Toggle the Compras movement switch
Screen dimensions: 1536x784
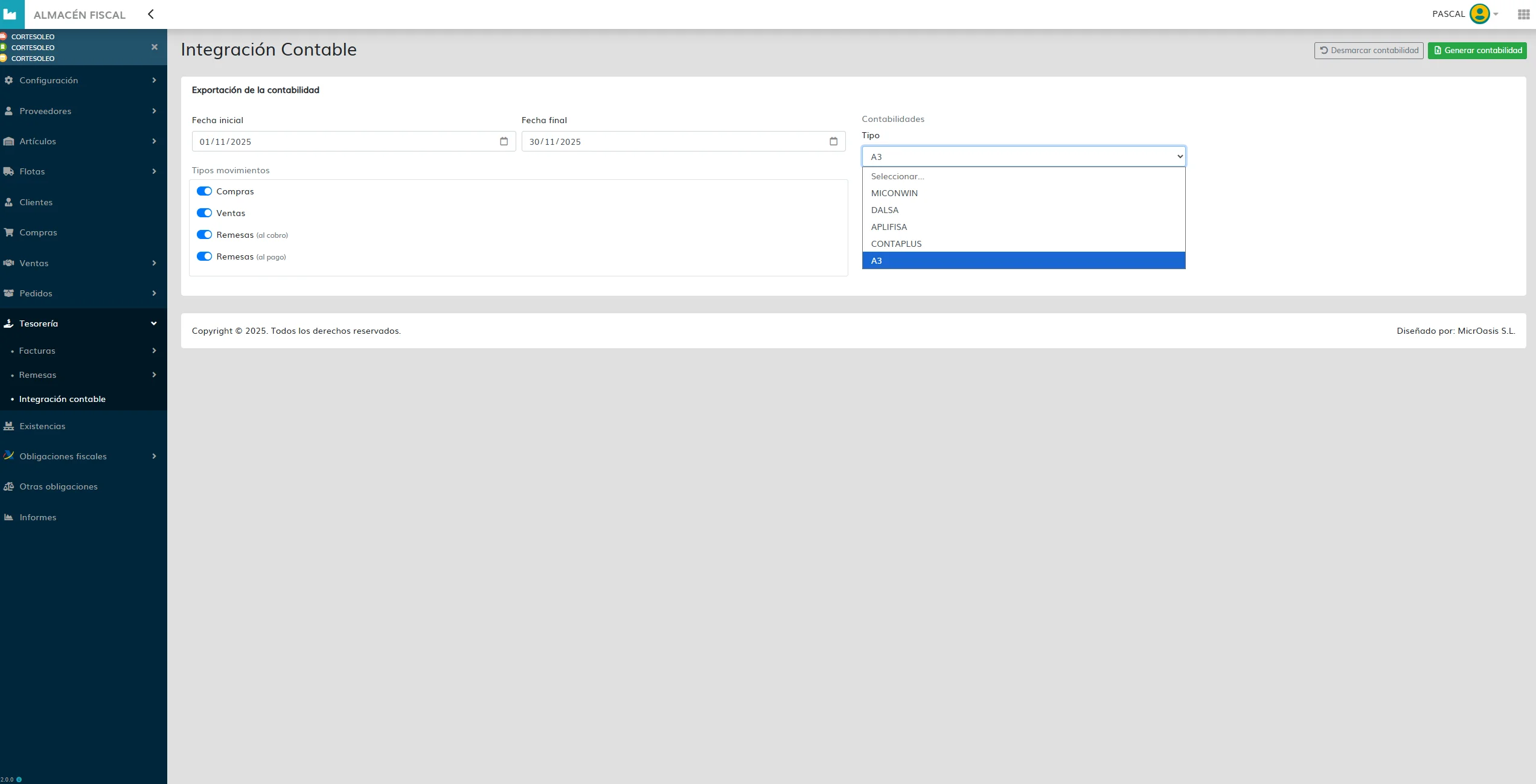(x=204, y=191)
